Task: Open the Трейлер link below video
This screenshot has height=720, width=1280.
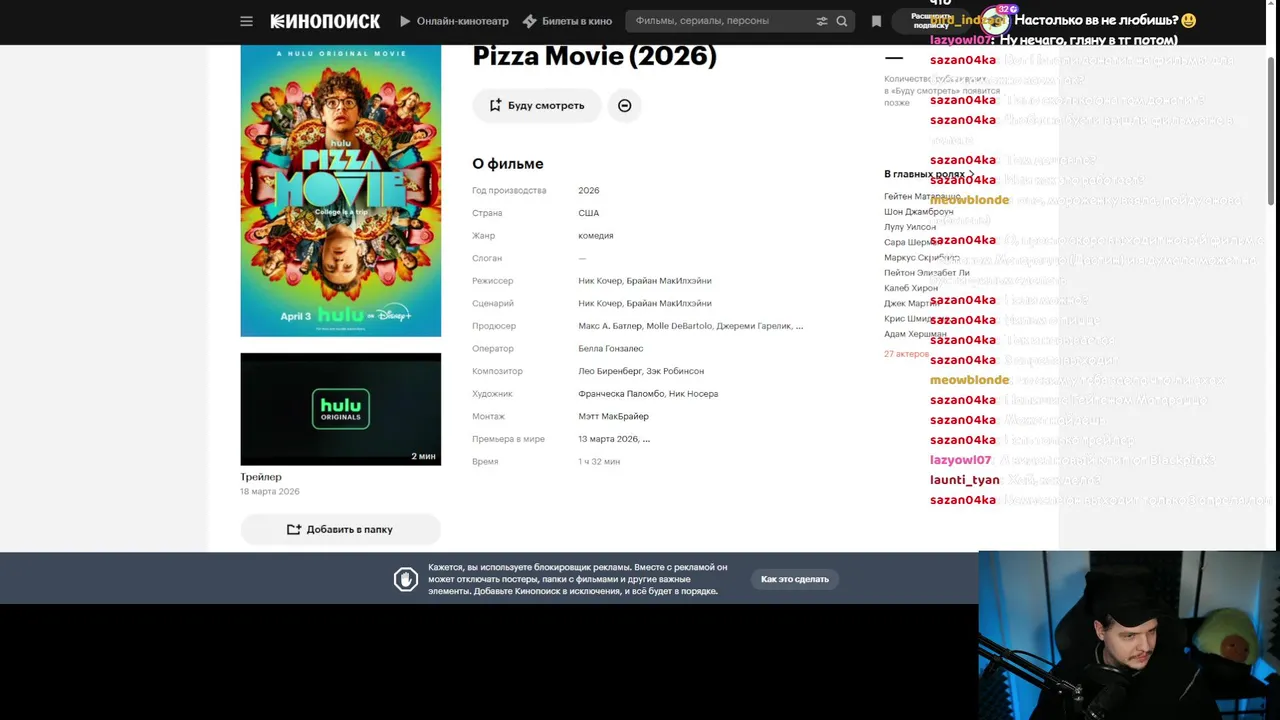Action: (261, 477)
